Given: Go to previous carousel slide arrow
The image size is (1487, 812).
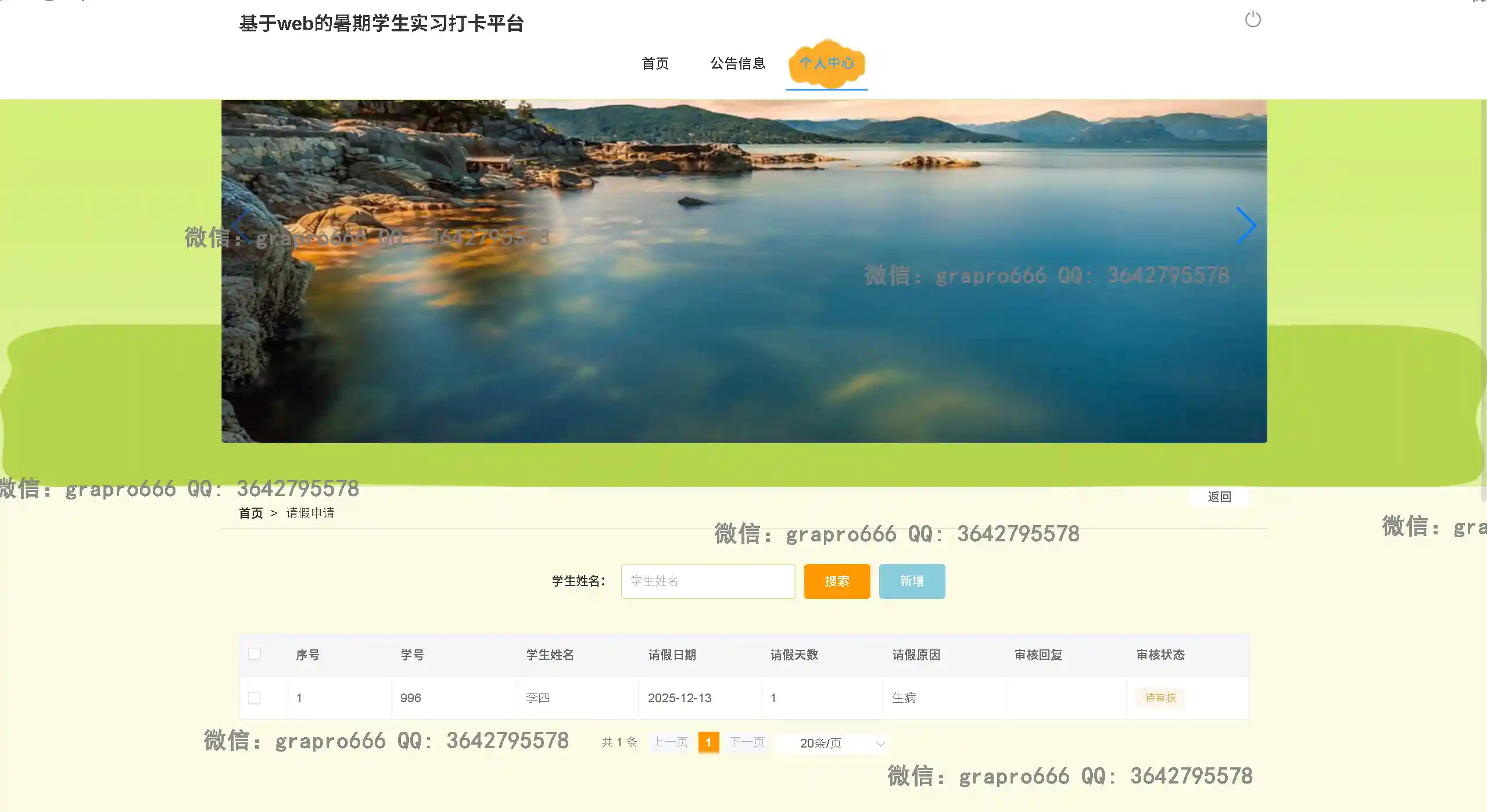Looking at the screenshot, I should 241,225.
